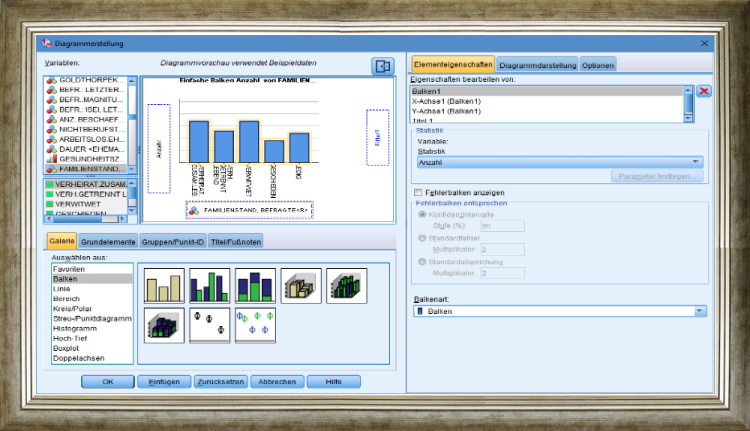
Task: Select Linie chart type
Action: 92,288
